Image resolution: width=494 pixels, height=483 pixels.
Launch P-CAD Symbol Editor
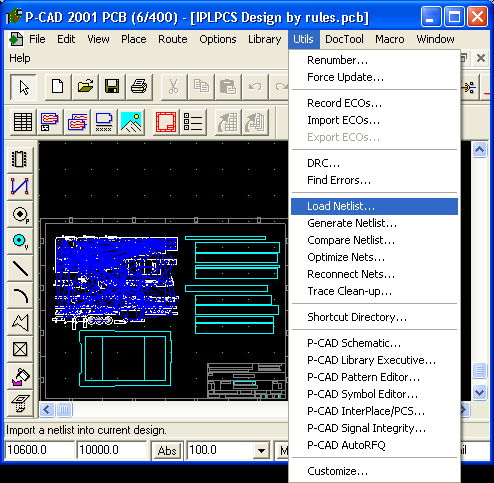pos(374,394)
